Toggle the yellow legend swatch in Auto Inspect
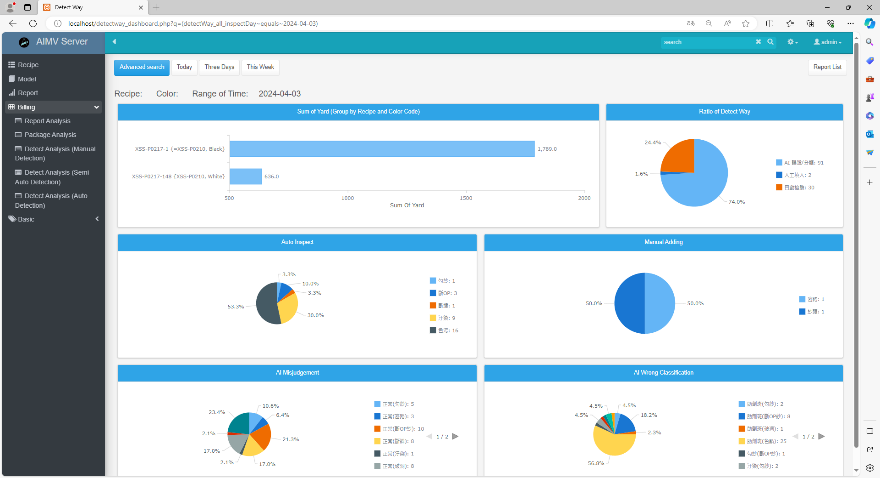880x478 pixels. 433,318
